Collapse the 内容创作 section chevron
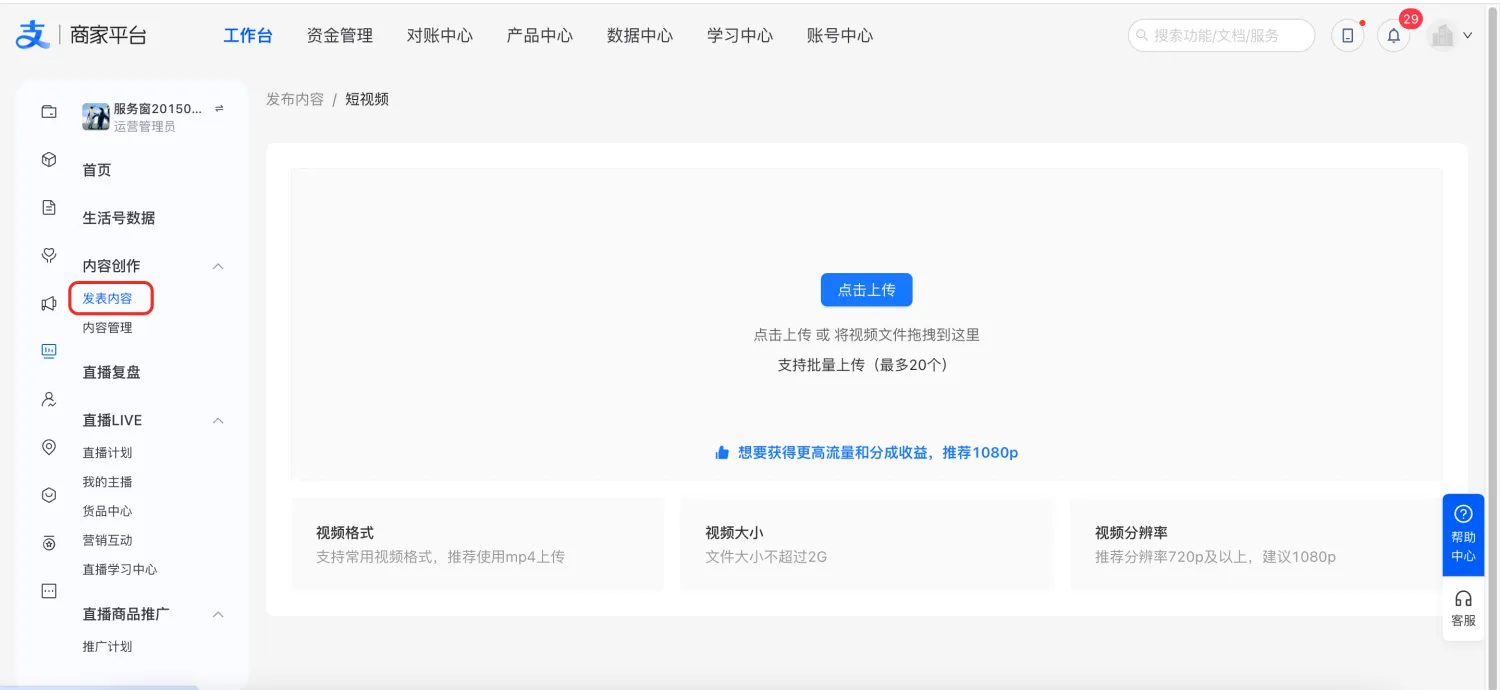This screenshot has width=1500, height=690. click(218, 266)
